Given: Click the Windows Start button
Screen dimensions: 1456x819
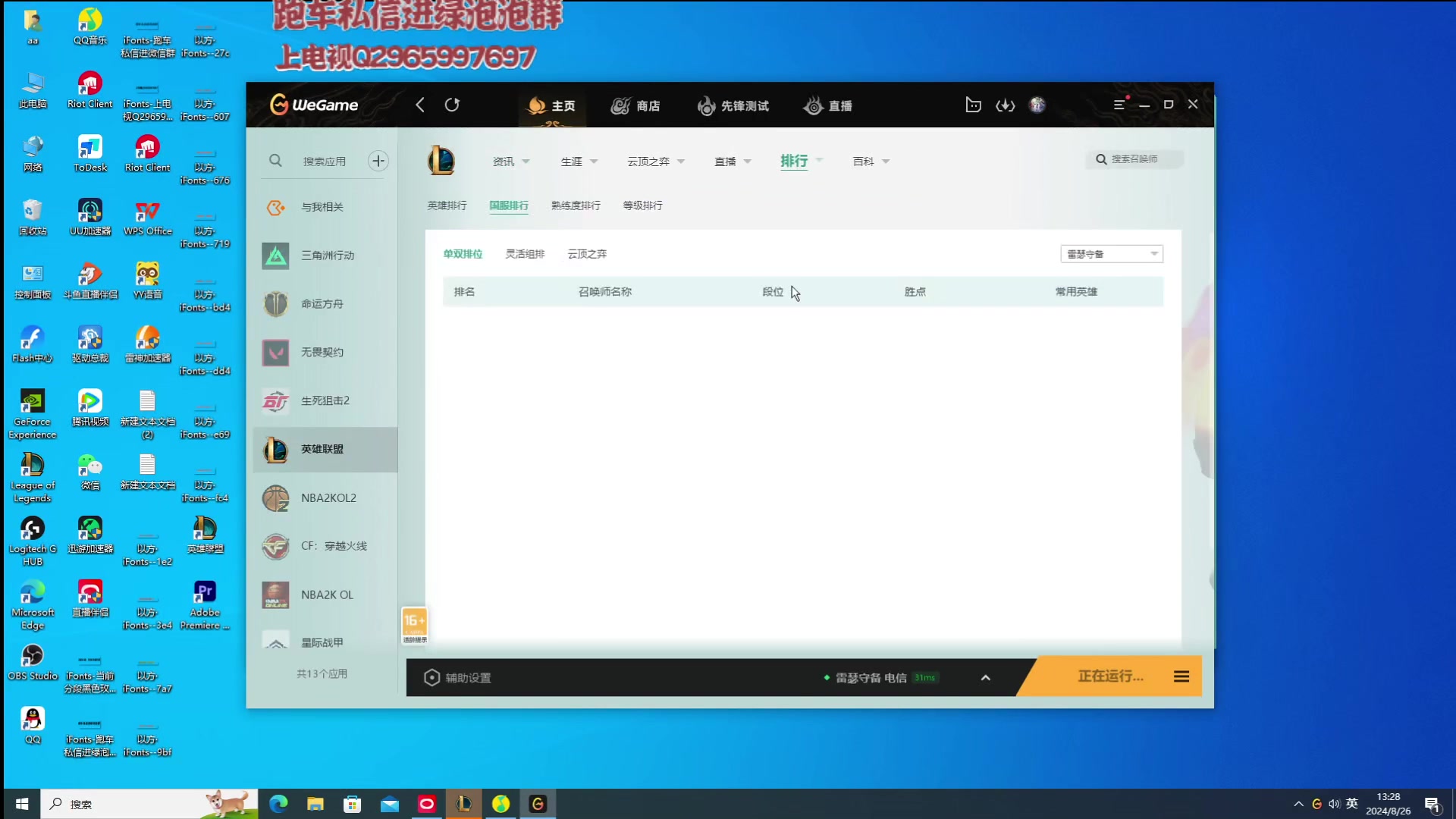Looking at the screenshot, I should tap(22, 804).
